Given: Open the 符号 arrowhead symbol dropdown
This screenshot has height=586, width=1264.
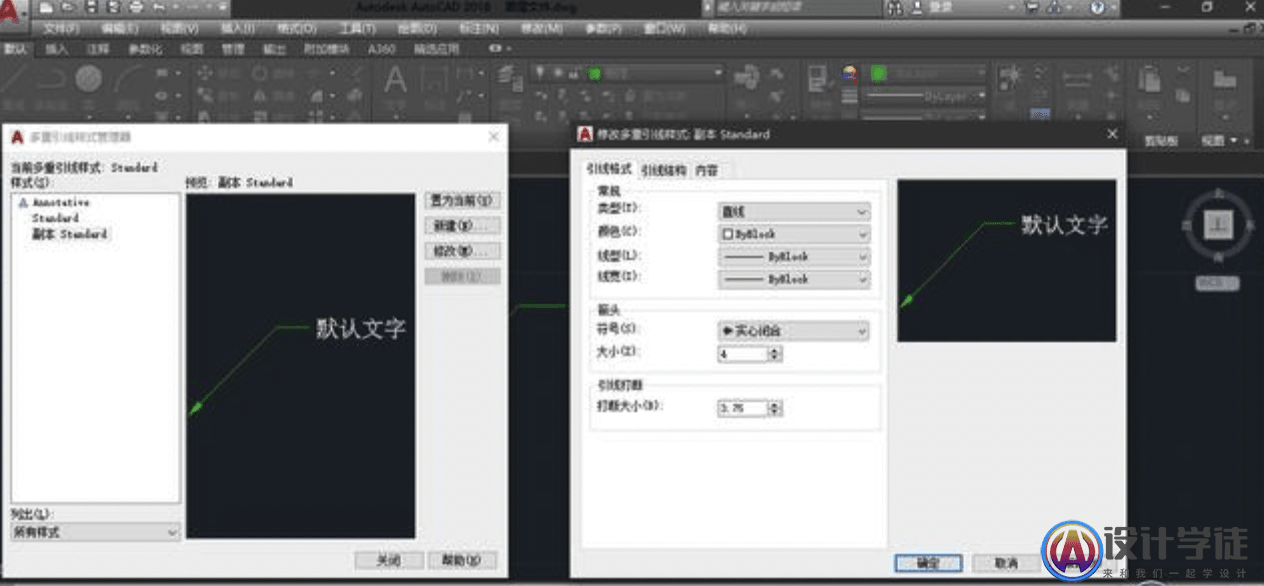Looking at the screenshot, I should [x=794, y=330].
